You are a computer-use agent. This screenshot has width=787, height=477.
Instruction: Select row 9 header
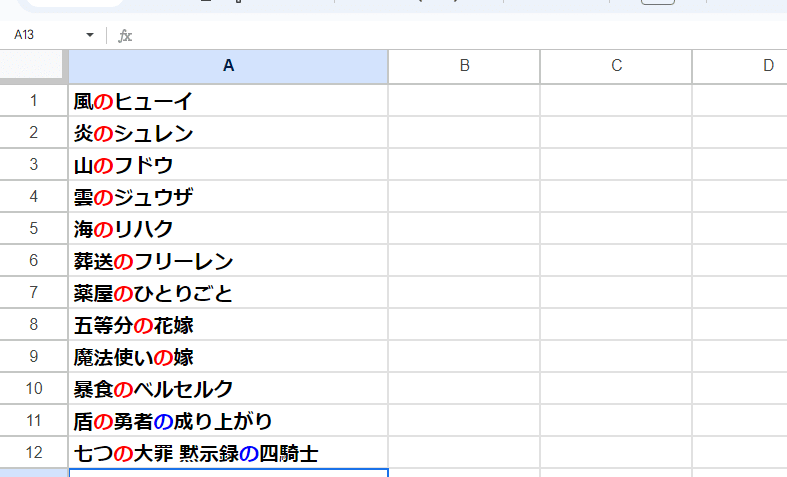[x=34, y=356]
